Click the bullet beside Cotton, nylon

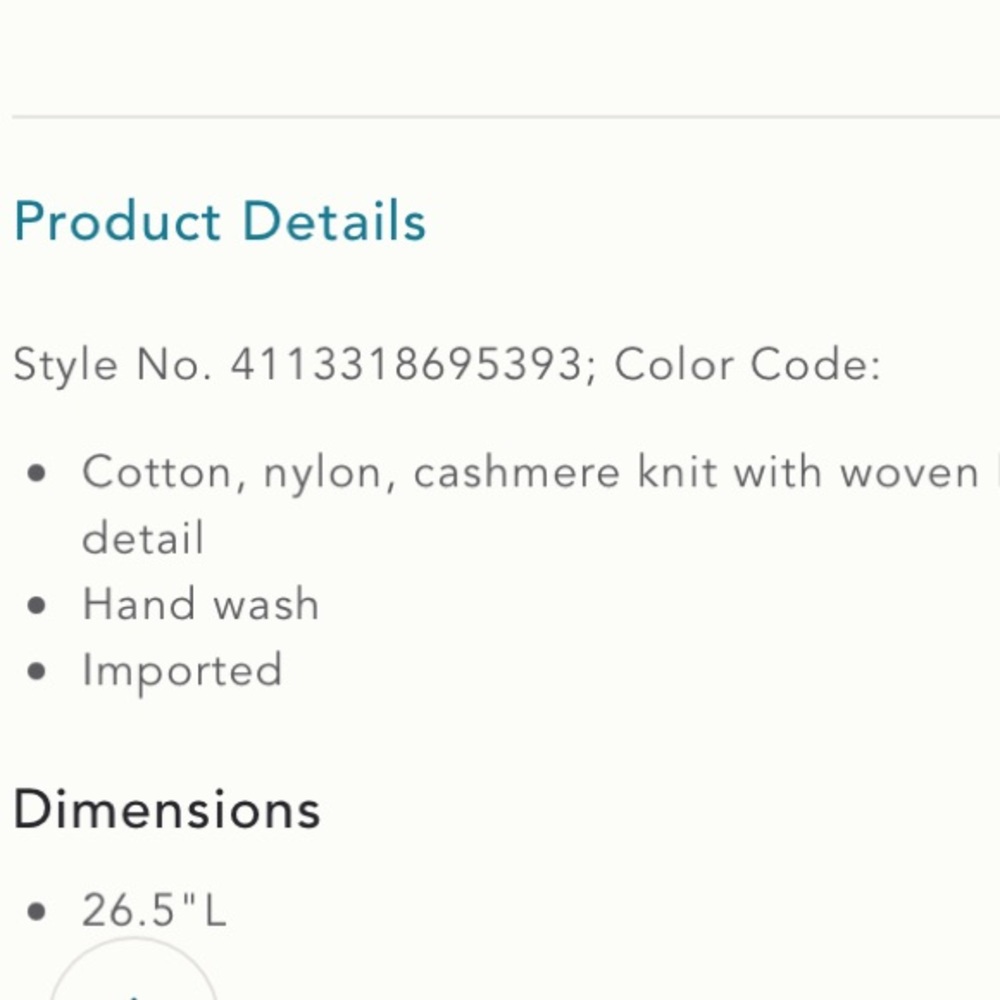(37, 474)
